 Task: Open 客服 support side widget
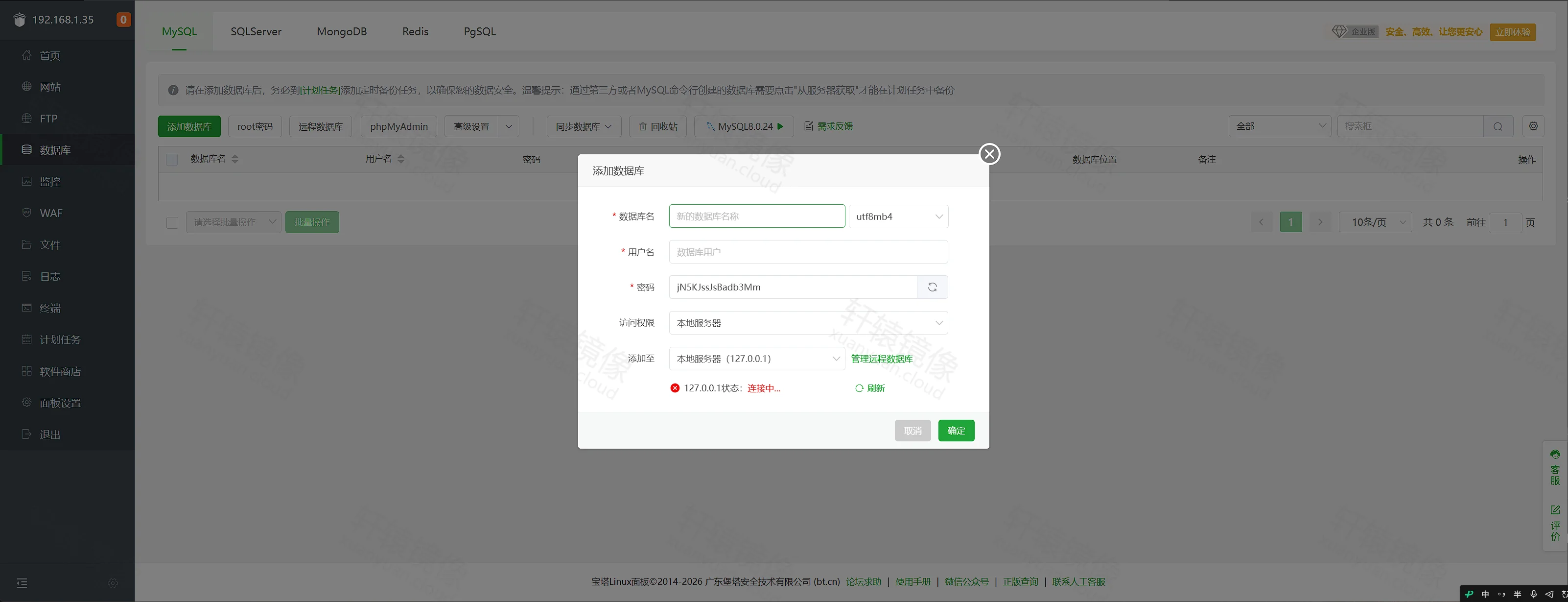click(x=1555, y=468)
